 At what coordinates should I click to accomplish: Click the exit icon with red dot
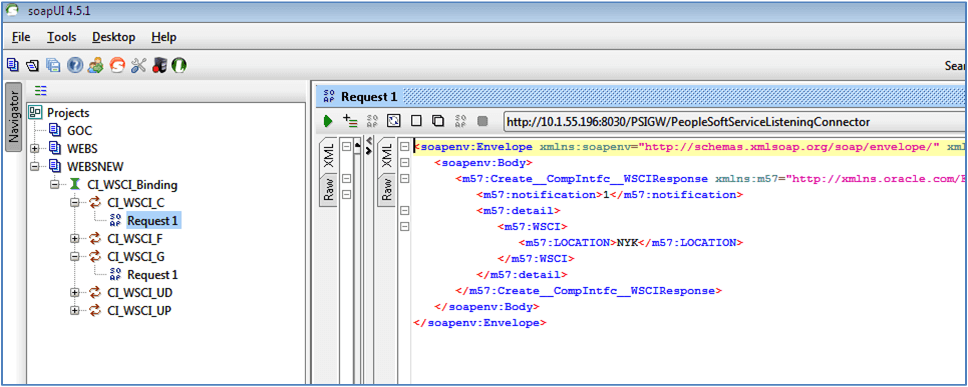point(159,65)
